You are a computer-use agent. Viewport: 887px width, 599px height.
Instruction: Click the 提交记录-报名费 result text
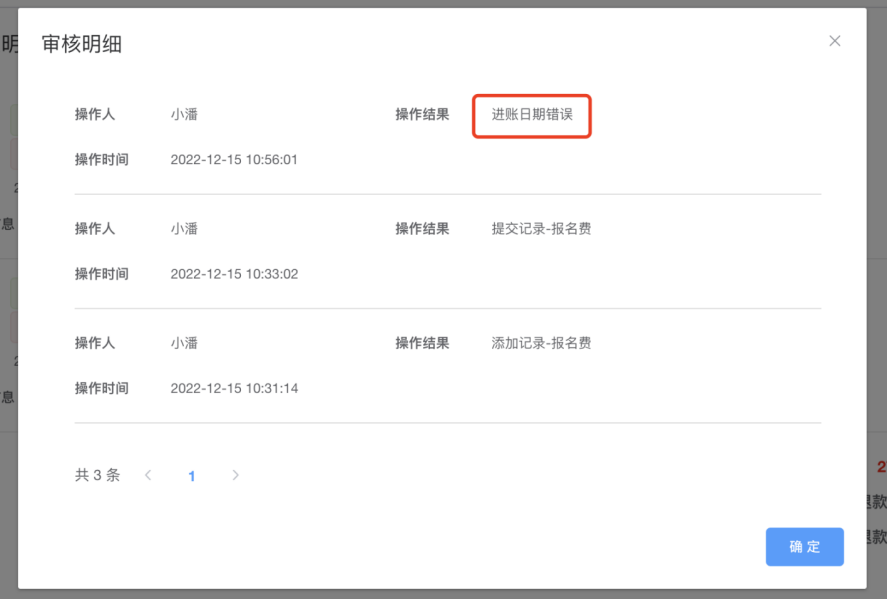[x=541, y=229]
